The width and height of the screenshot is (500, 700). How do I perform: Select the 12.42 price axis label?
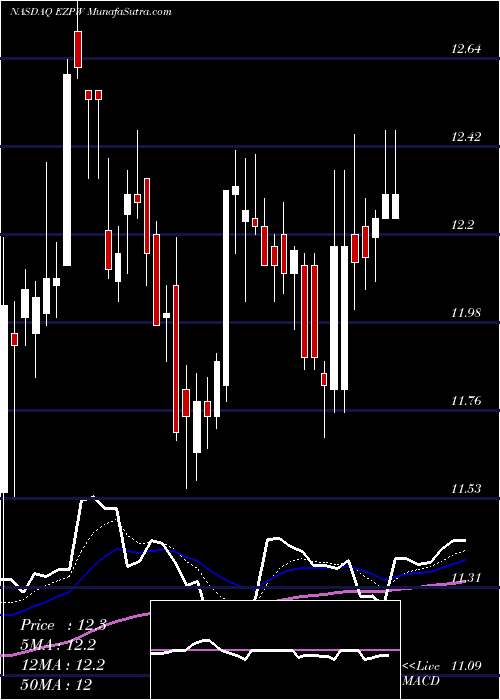(x=466, y=136)
